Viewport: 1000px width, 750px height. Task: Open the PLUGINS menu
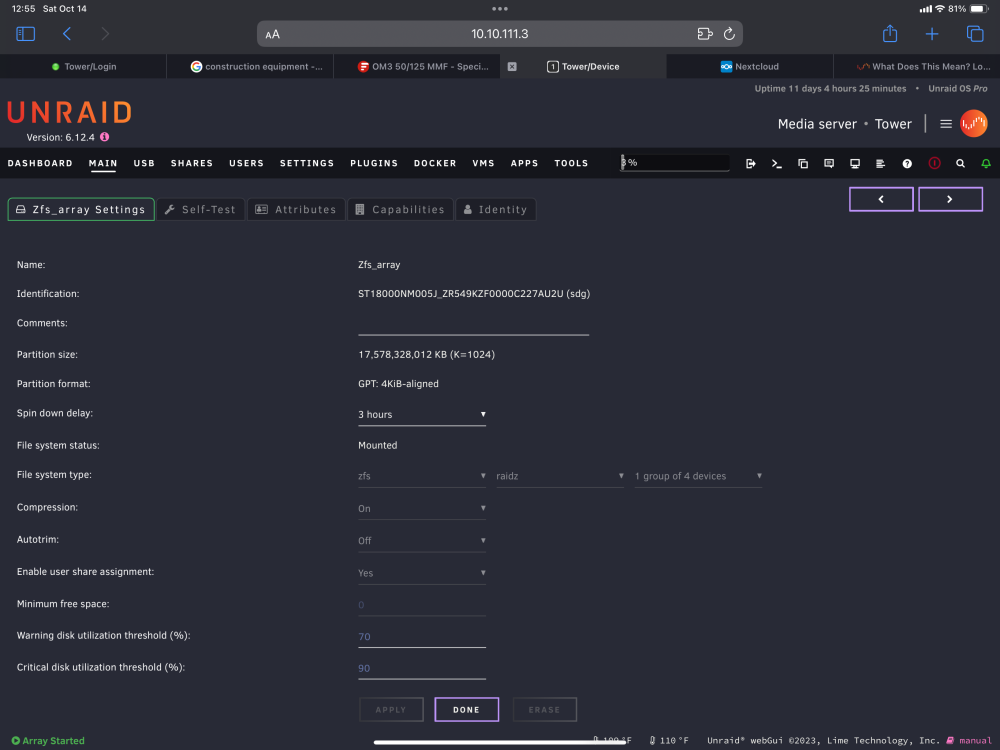click(x=374, y=163)
